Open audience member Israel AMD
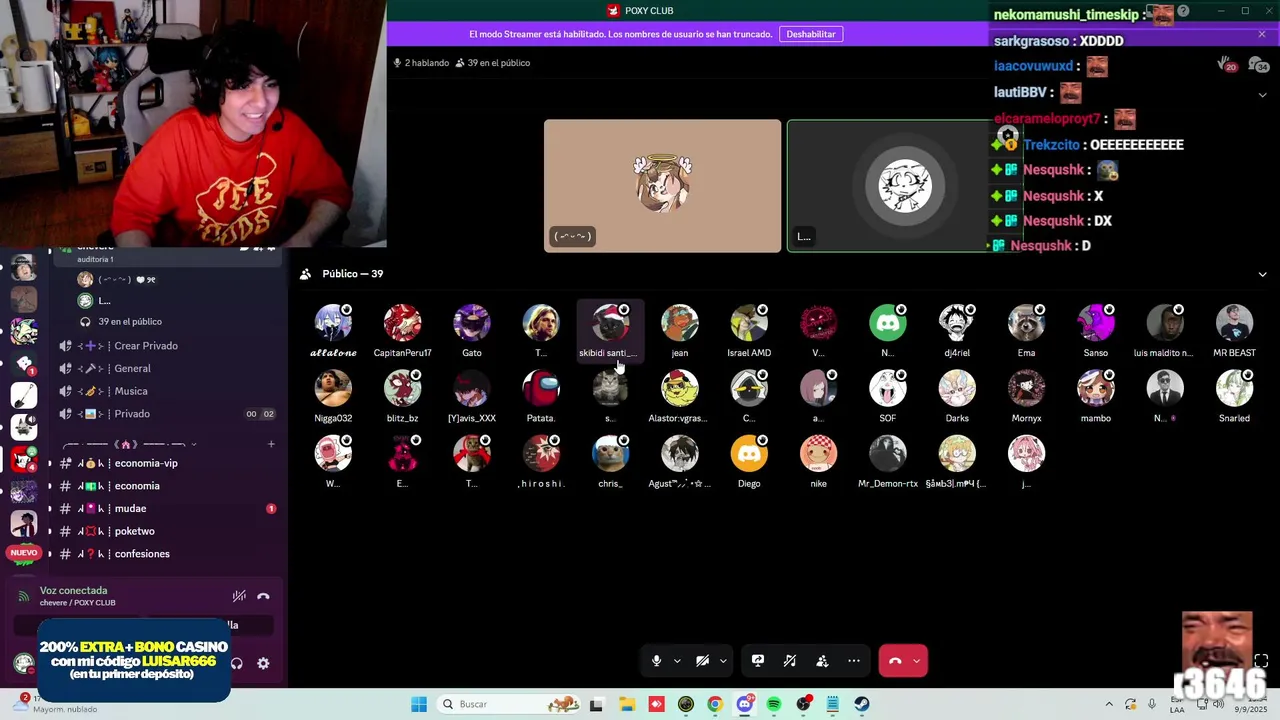 tap(749, 332)
